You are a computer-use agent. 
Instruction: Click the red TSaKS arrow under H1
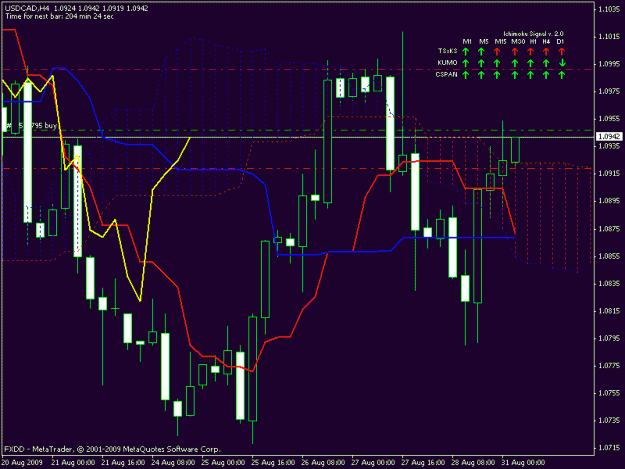[x=530, y=51]
